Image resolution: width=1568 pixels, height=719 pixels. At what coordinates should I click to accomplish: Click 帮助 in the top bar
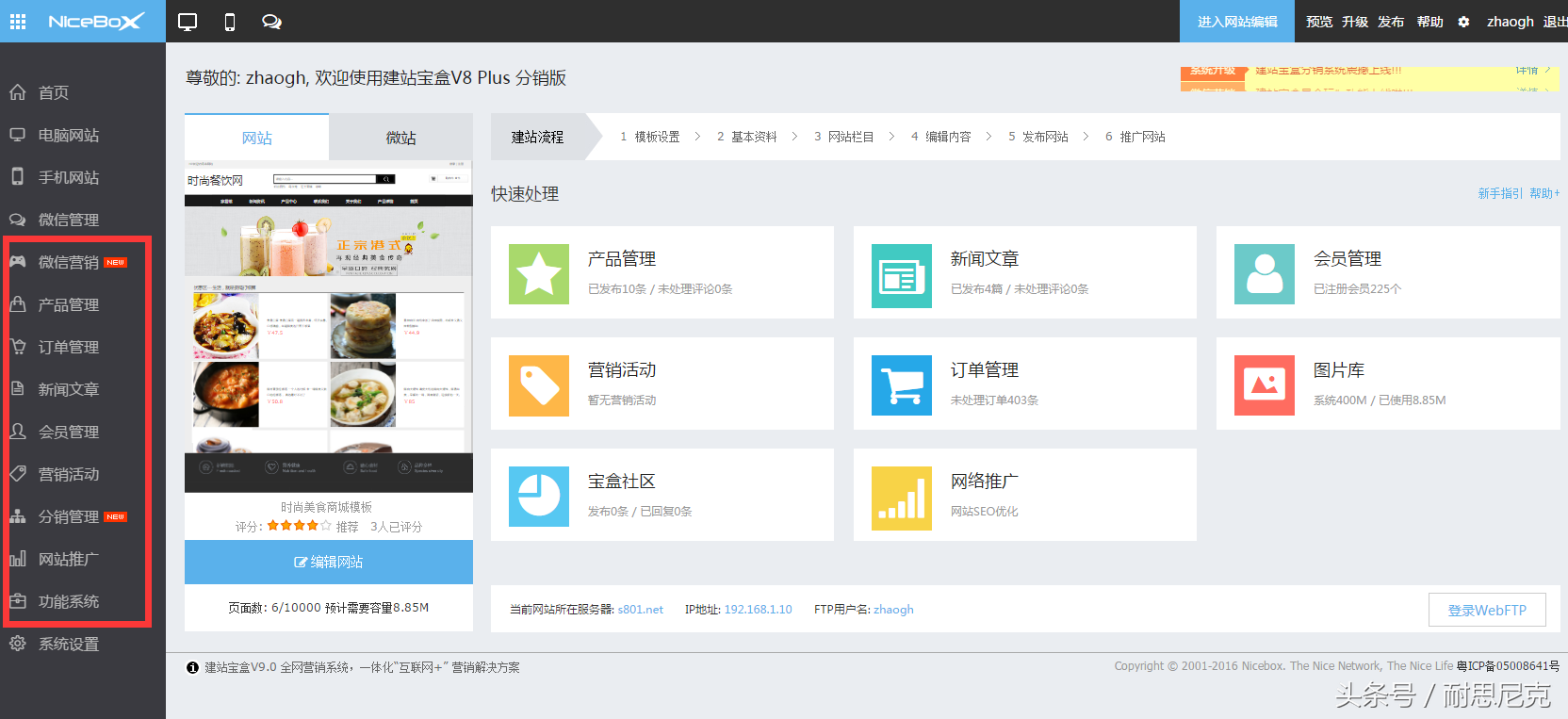[x=1430, y=22]
